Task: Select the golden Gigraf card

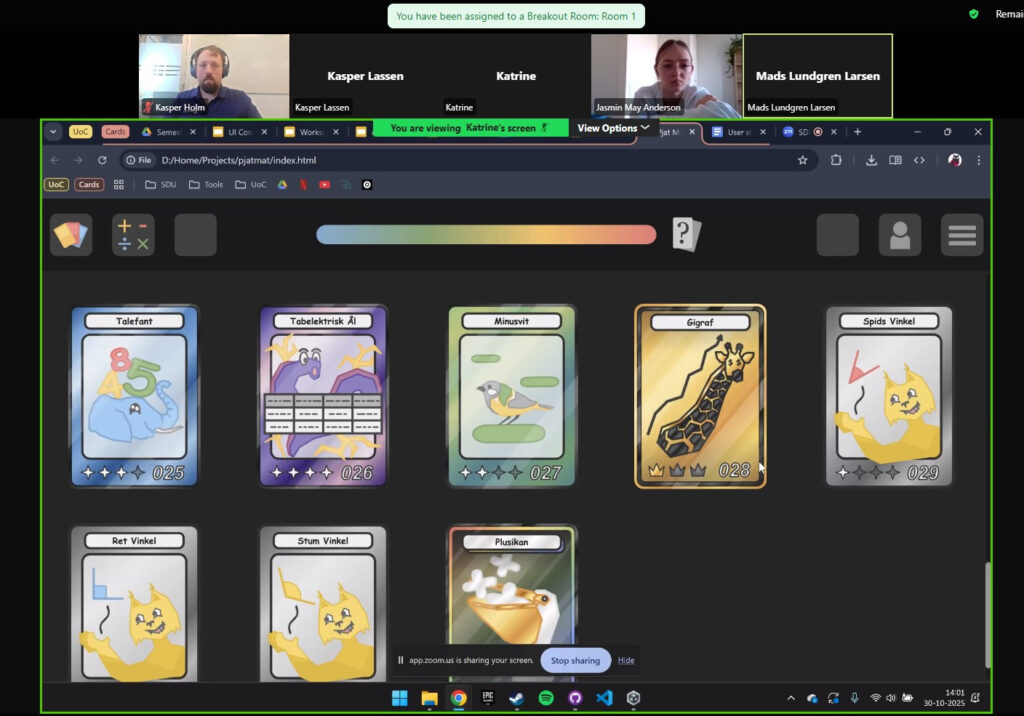Action: click(700, 396)
